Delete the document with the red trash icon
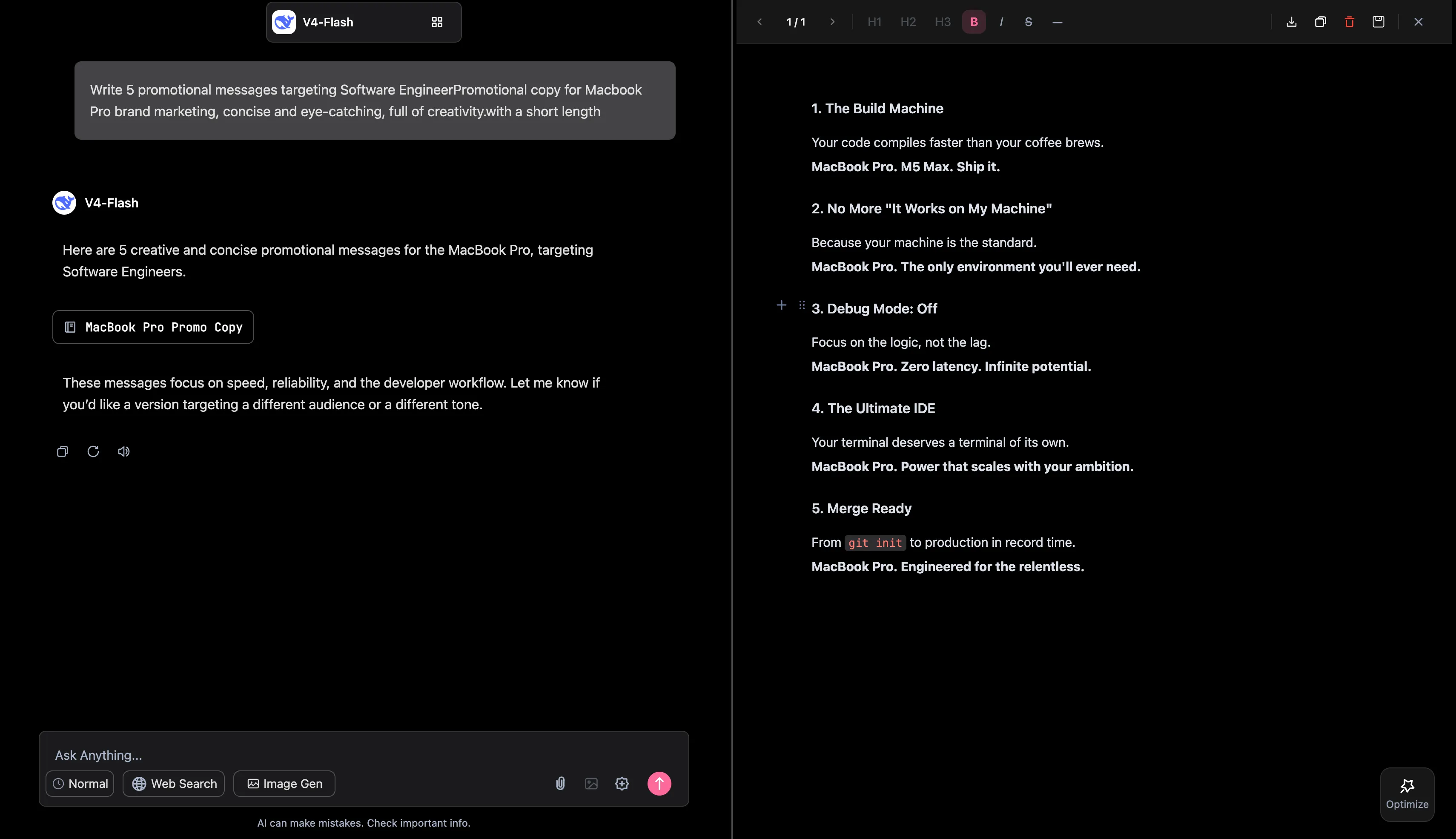 pos(1350,22)
